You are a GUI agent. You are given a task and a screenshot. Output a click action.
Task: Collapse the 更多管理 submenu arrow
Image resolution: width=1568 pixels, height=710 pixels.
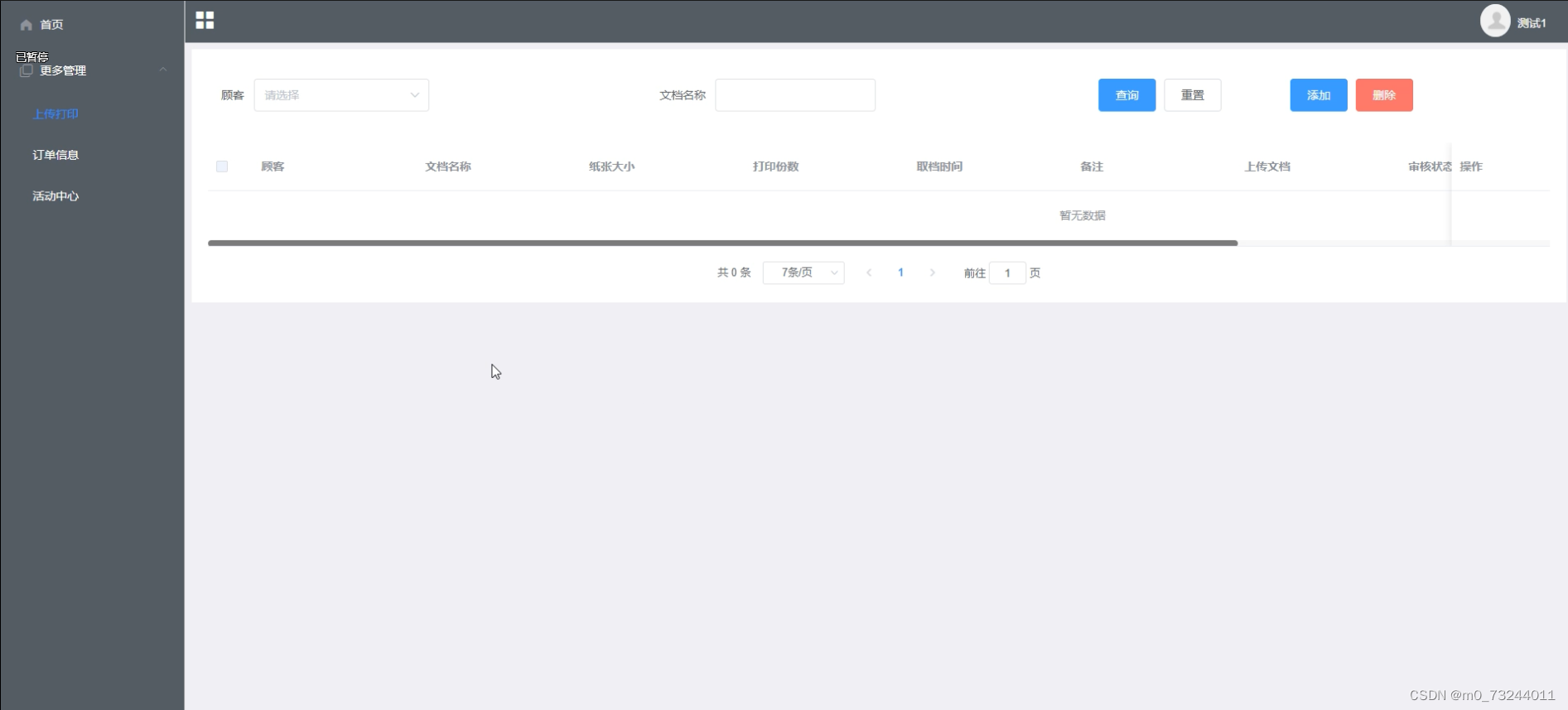(163, 70)
